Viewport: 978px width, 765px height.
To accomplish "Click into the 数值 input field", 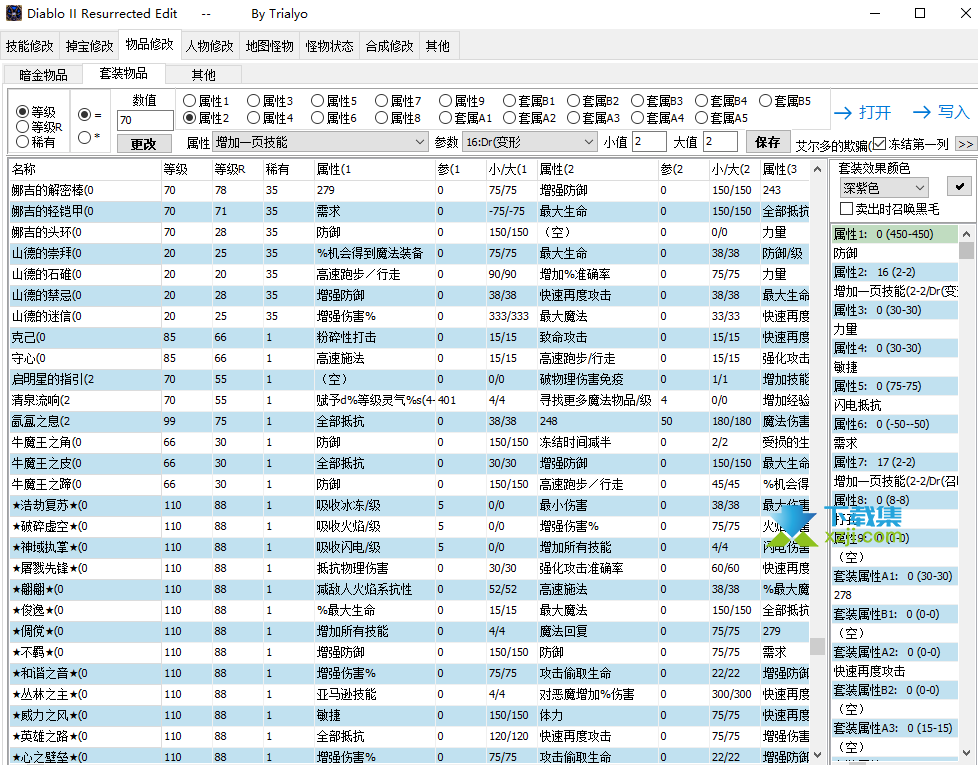I will point(145,120).
